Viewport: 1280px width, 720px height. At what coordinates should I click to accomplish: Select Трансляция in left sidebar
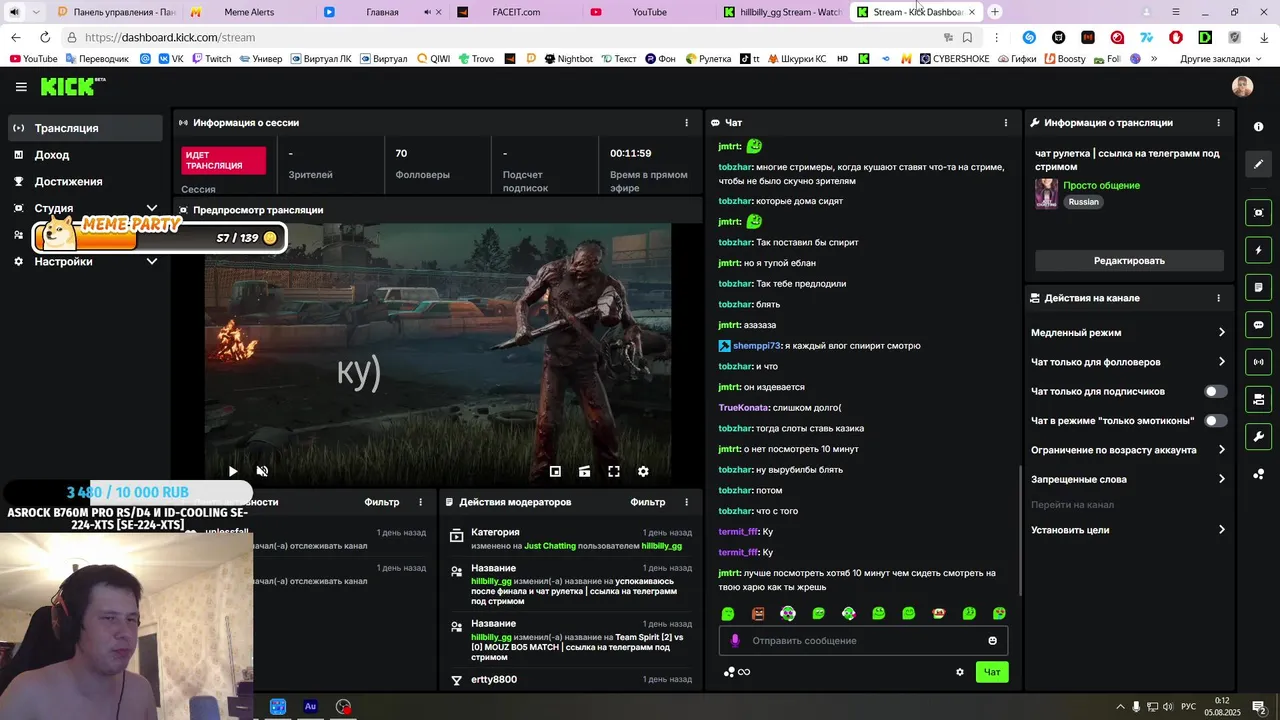point(84,128)
